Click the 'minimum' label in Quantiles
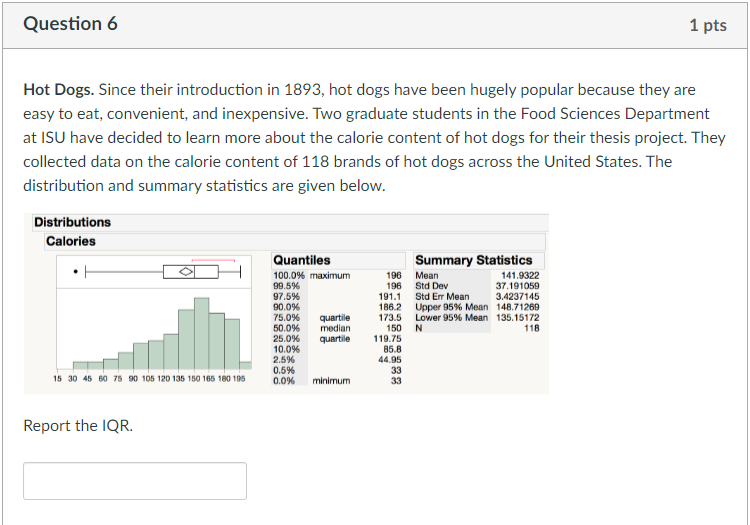 331,381
